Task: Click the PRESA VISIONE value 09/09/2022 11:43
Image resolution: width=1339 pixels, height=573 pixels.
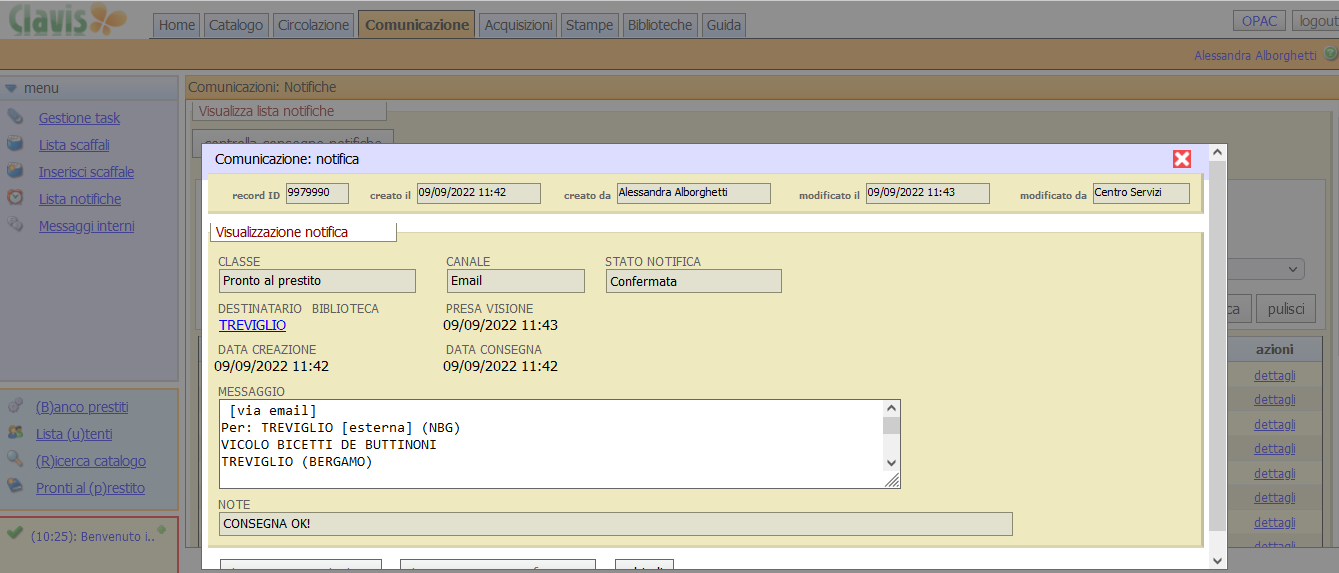Action: [x=500, y=325]
